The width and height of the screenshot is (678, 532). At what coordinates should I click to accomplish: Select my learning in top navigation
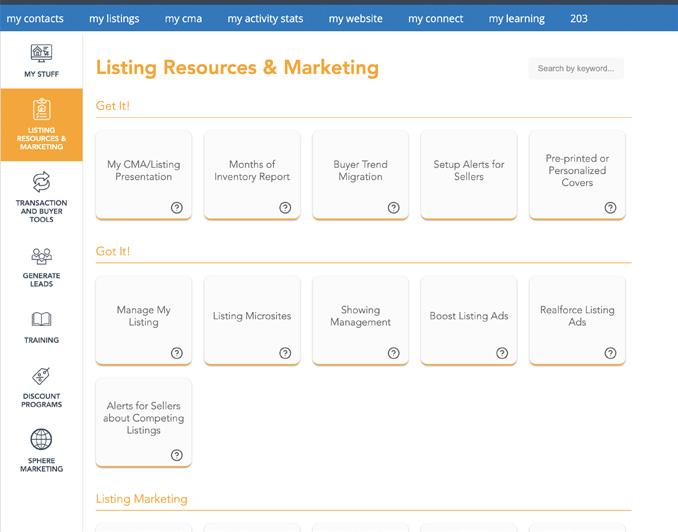click(x=517, y=18)
